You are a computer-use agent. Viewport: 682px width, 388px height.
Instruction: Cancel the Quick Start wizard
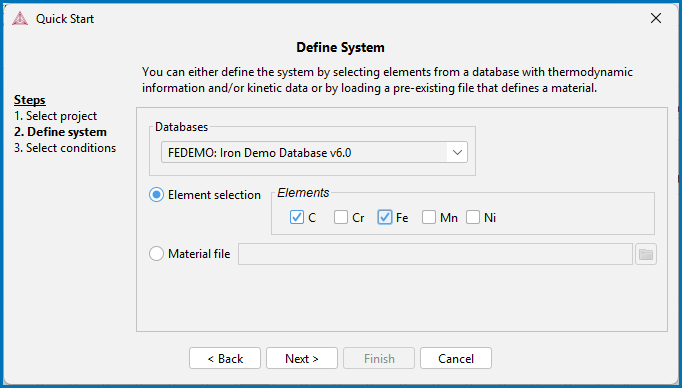pos(456,358)
